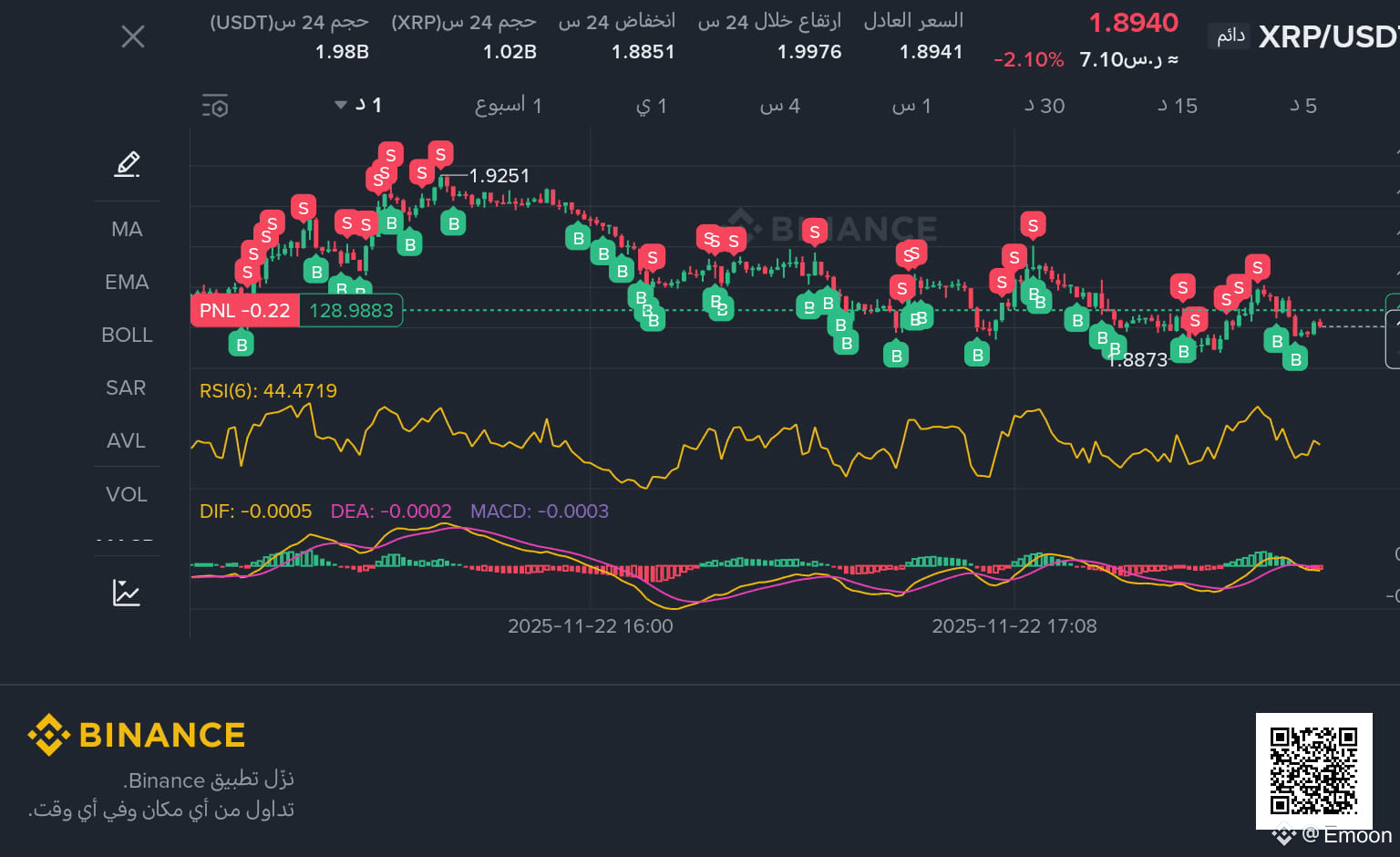The height and width of the screenshot is (857, 1400).
Task: Toggle the SAR indicator
Action: click(126, 387)
